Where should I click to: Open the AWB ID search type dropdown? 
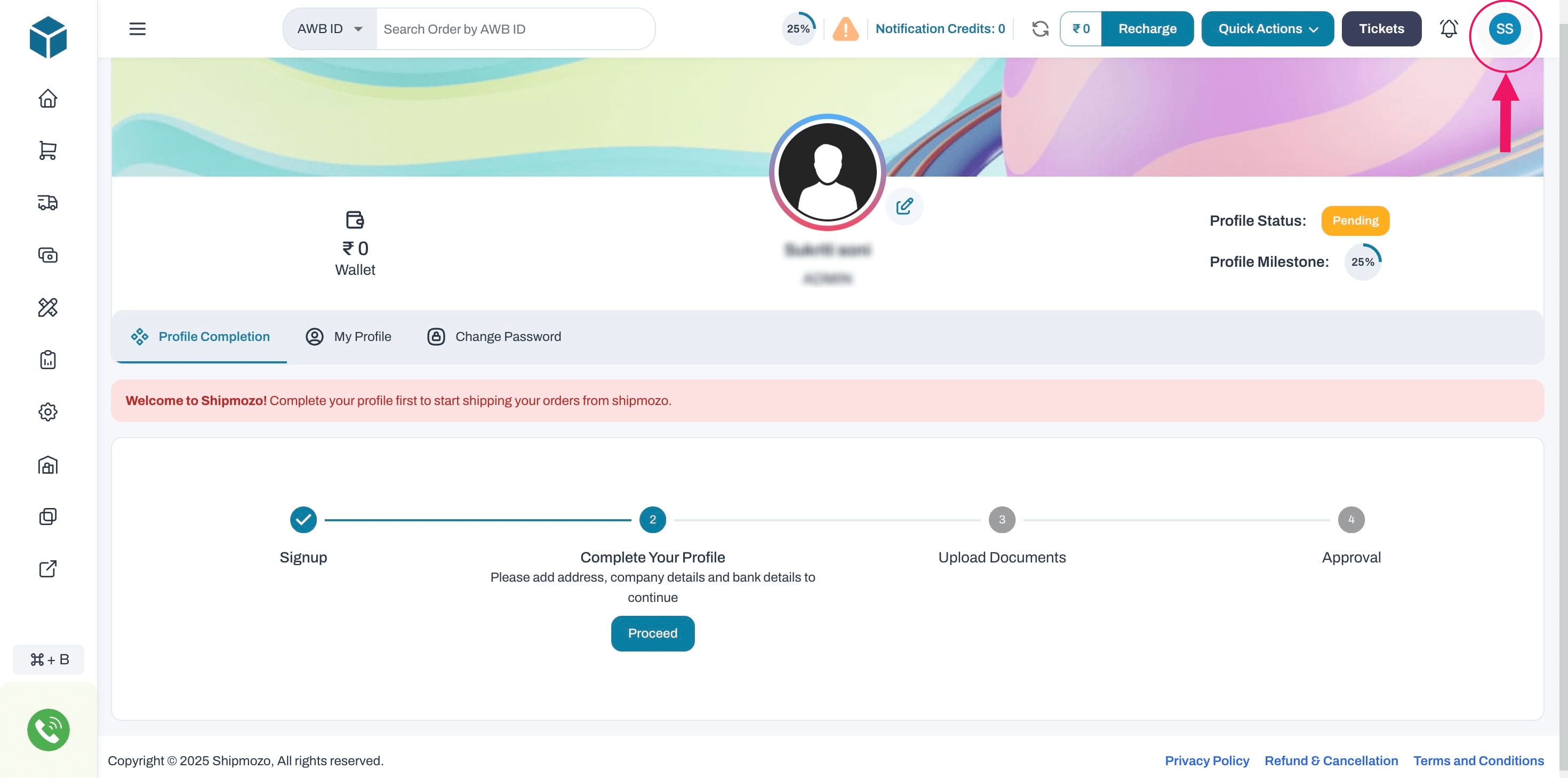(x=327, y=28)
